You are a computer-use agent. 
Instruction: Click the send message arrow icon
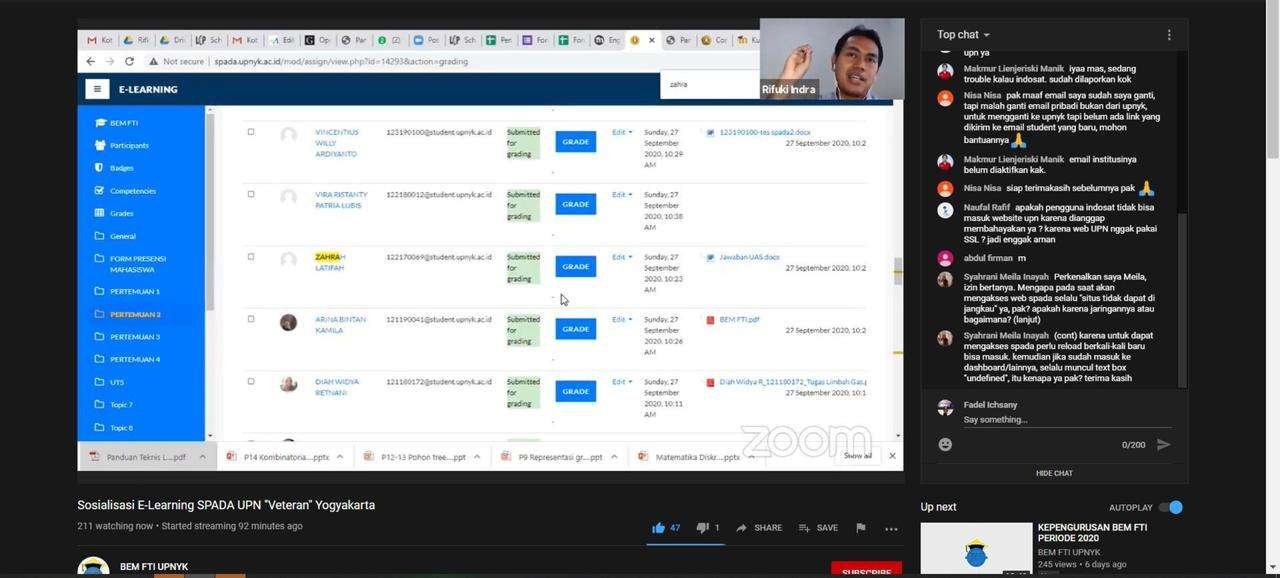1163,444
